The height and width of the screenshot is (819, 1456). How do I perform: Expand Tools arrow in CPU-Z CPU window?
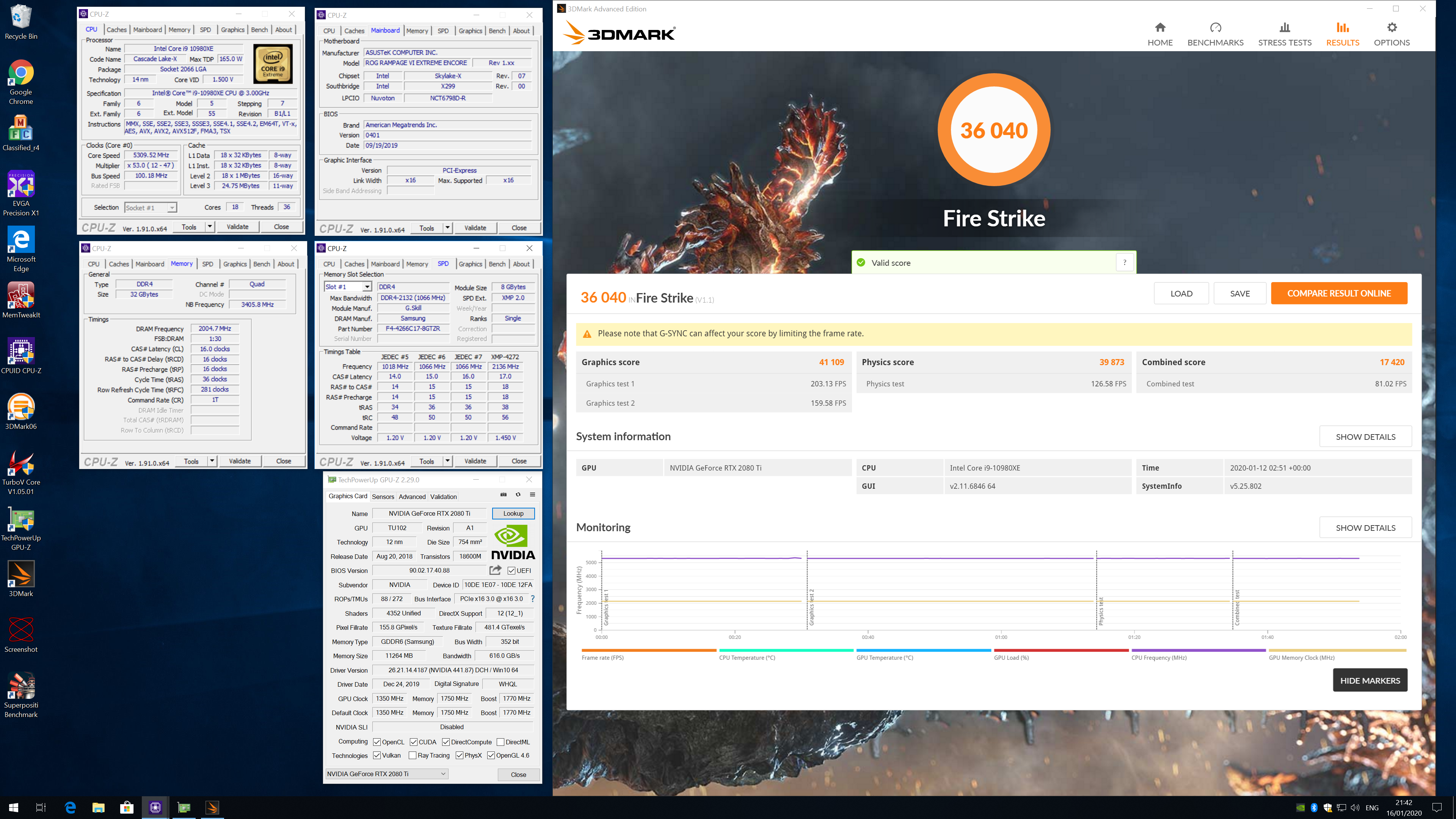210,227
